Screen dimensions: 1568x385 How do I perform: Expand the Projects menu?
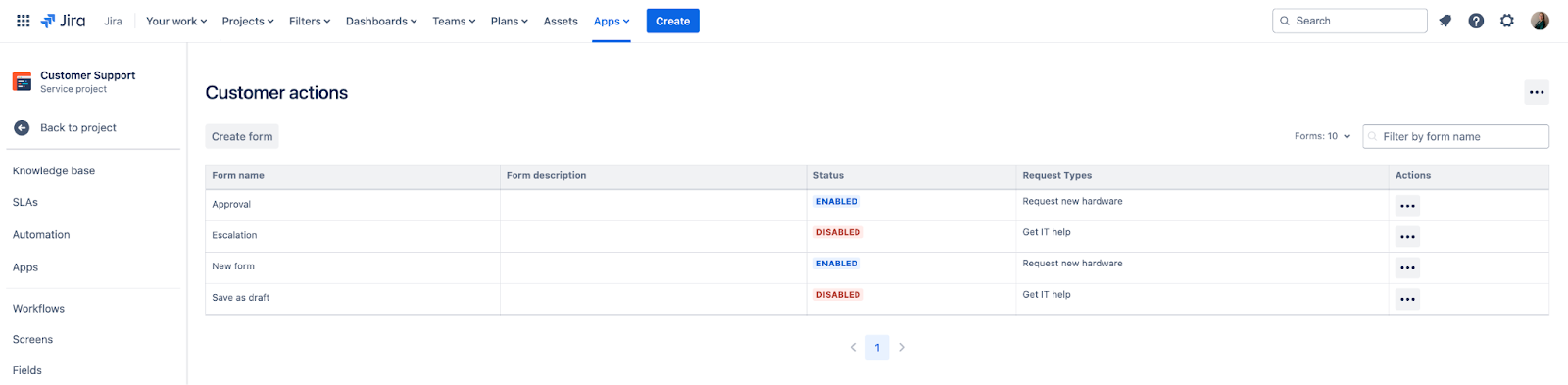tap(248, 21)
